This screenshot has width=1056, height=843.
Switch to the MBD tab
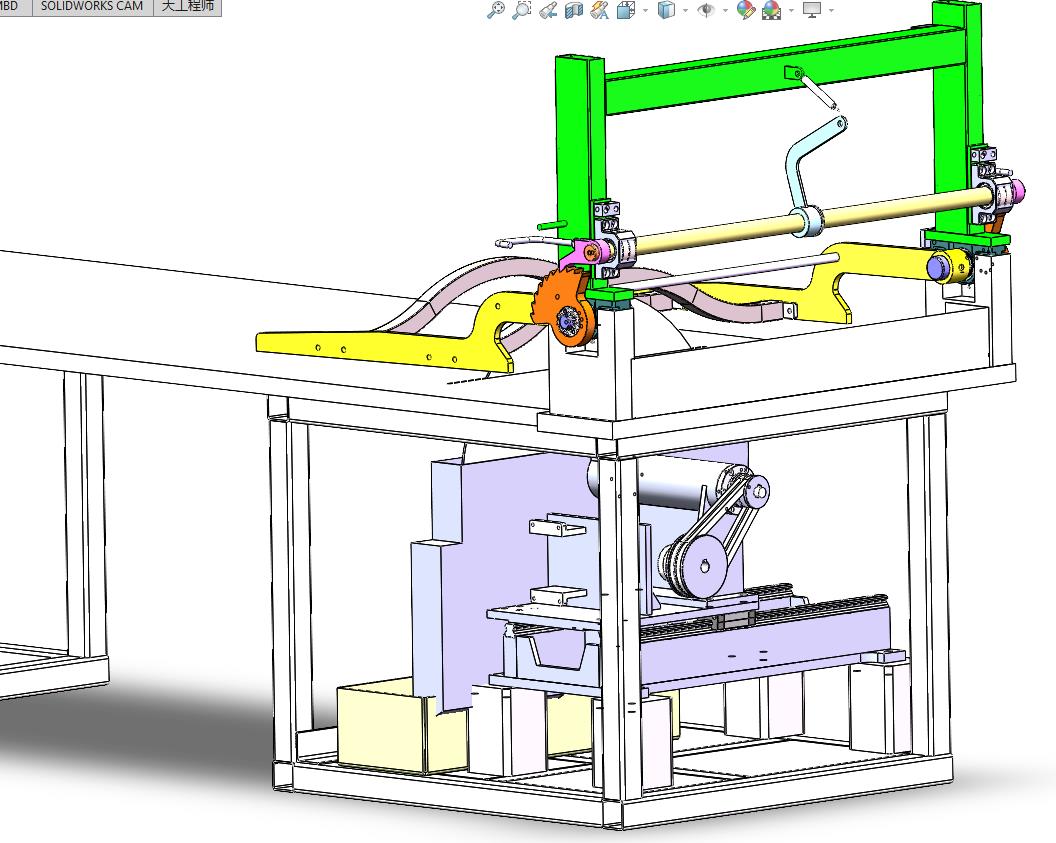click(x=11, y=7)
